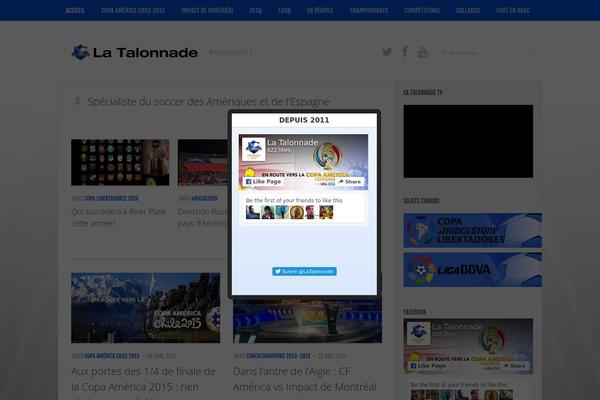Screen dimensions: 600x400
Task: Open the YouTube icon in header
Action: pyautogui.click(x=422, y=52)
